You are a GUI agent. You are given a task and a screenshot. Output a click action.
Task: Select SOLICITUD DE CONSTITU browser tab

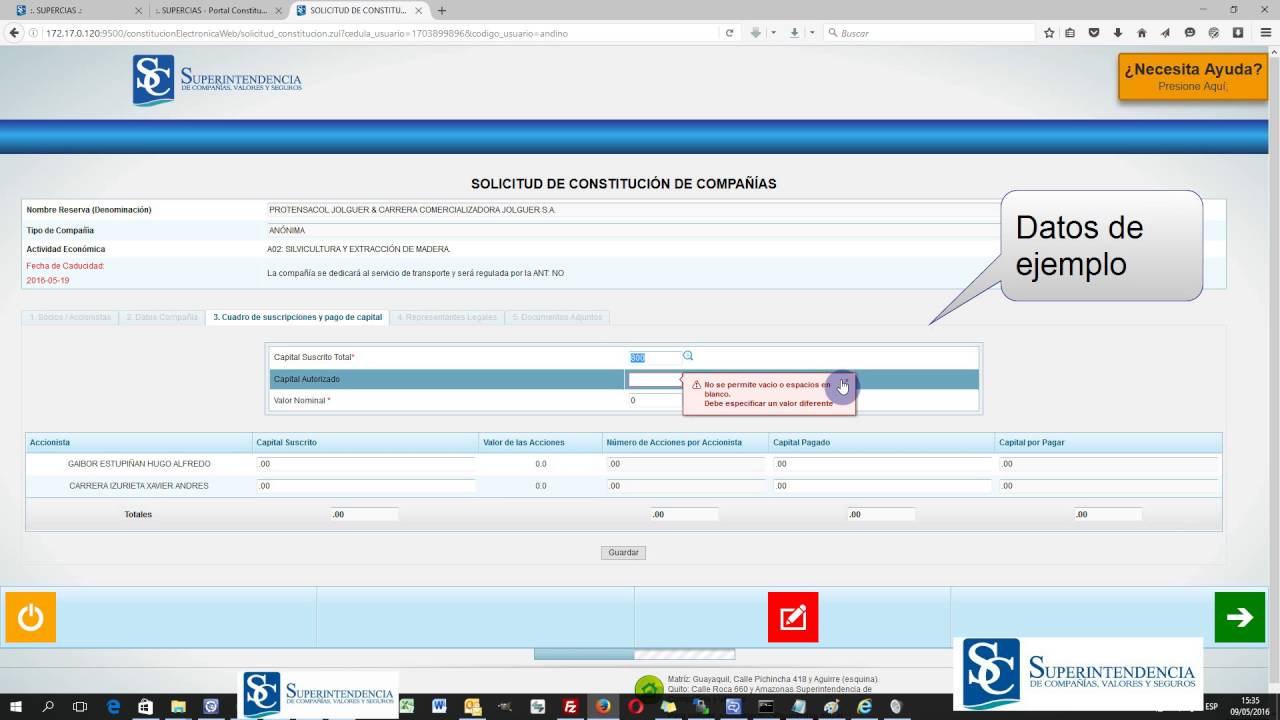click(x=359, y=10)
